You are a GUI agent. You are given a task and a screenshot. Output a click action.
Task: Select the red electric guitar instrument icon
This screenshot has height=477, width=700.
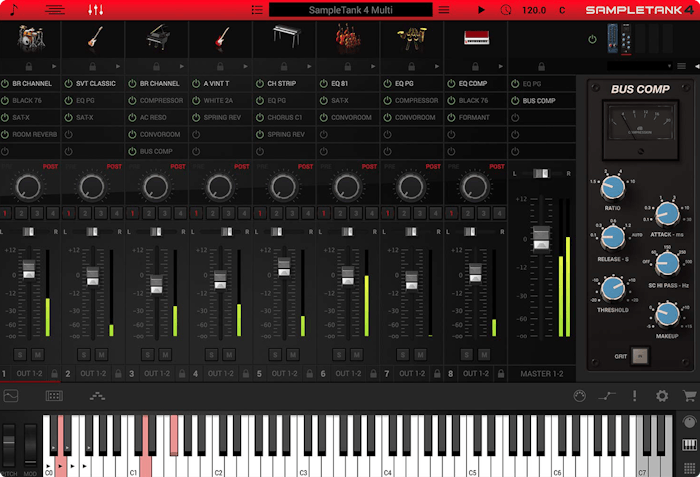pyautogui.click(x=222, y=37)
